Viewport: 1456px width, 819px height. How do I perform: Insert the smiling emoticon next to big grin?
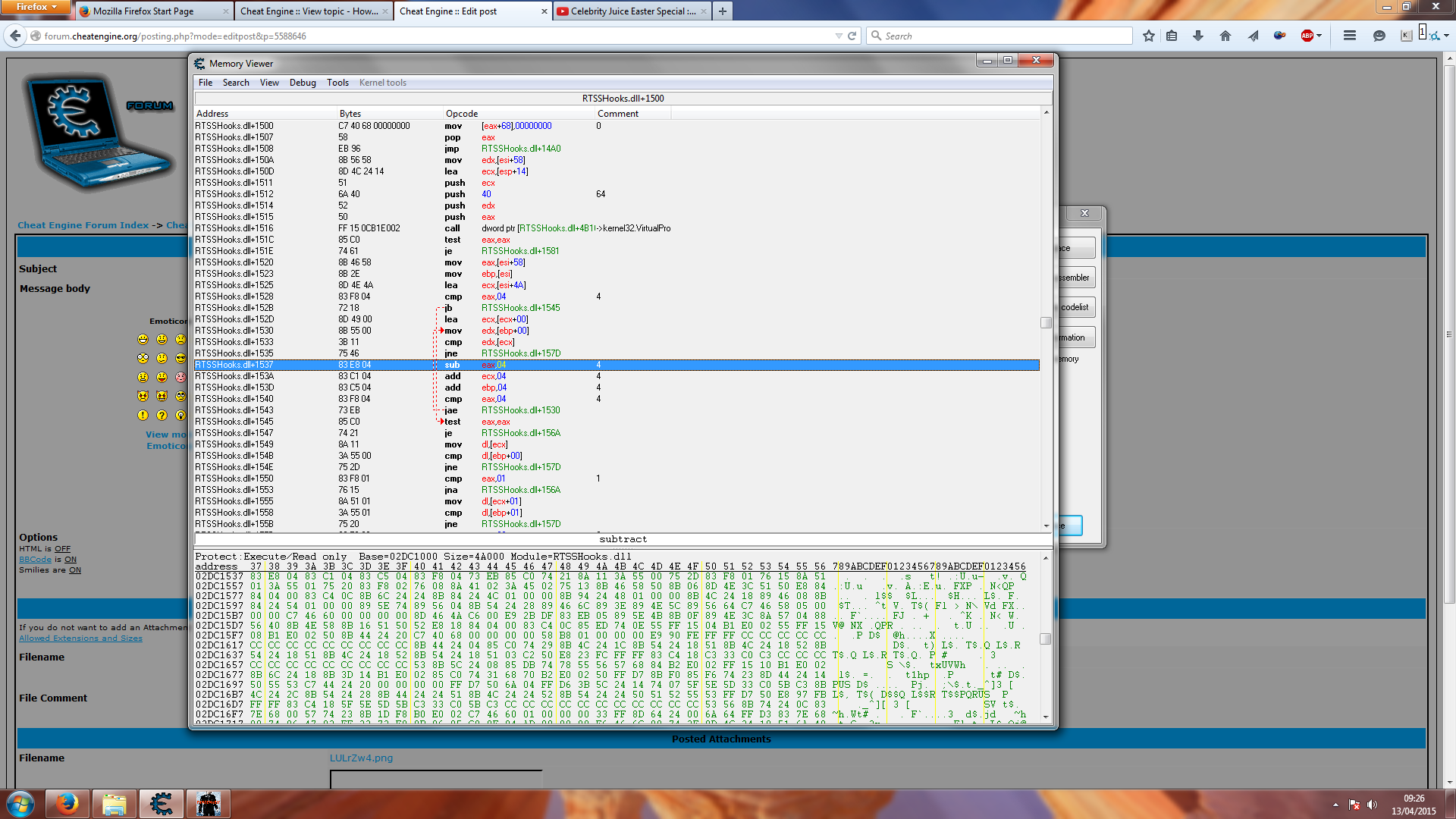click(x=162, y=339)
